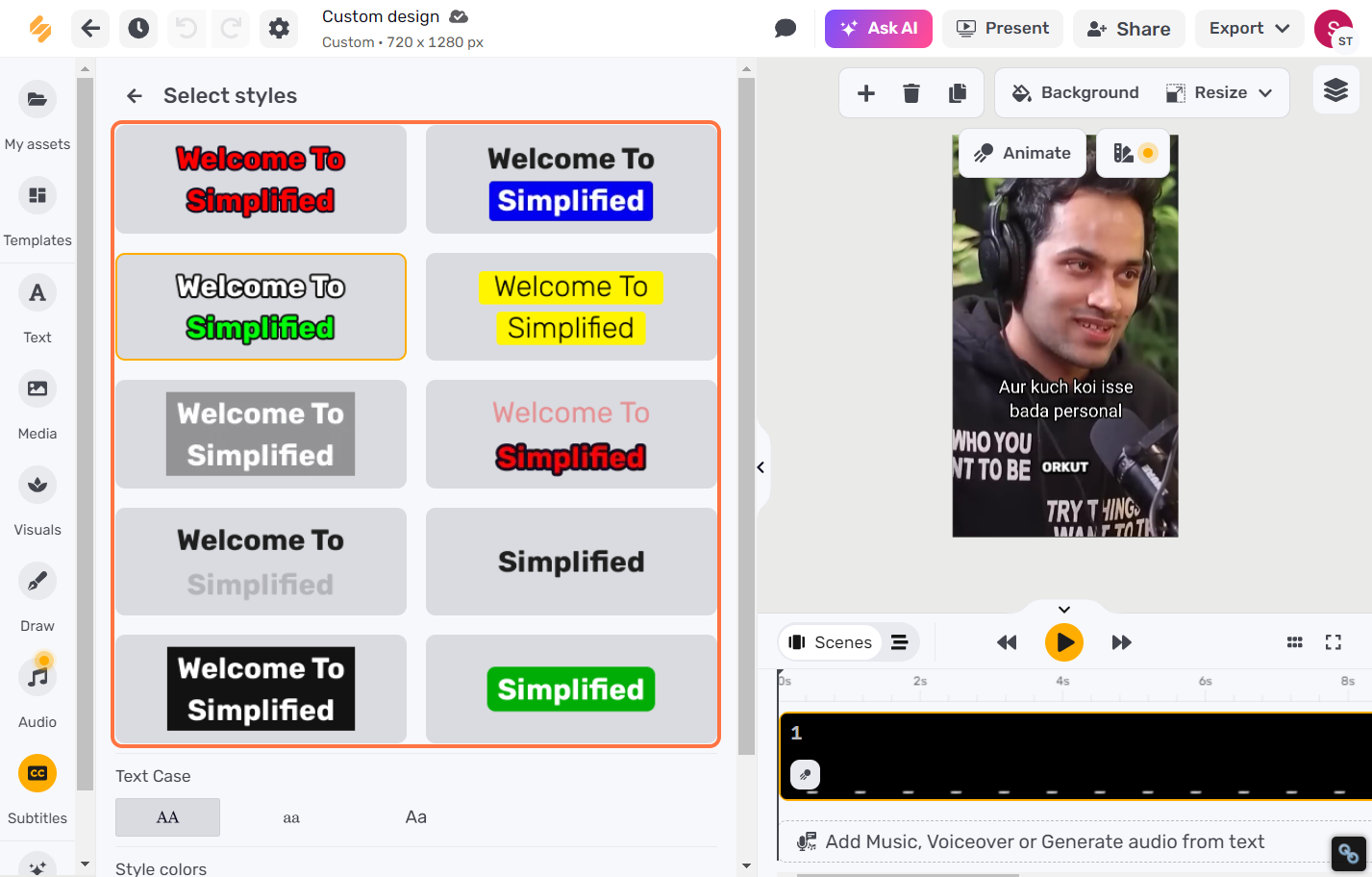This screenshot has width=1372, height=877.
Task: Open the Templates sidebar panel
Action: (37, 213)
